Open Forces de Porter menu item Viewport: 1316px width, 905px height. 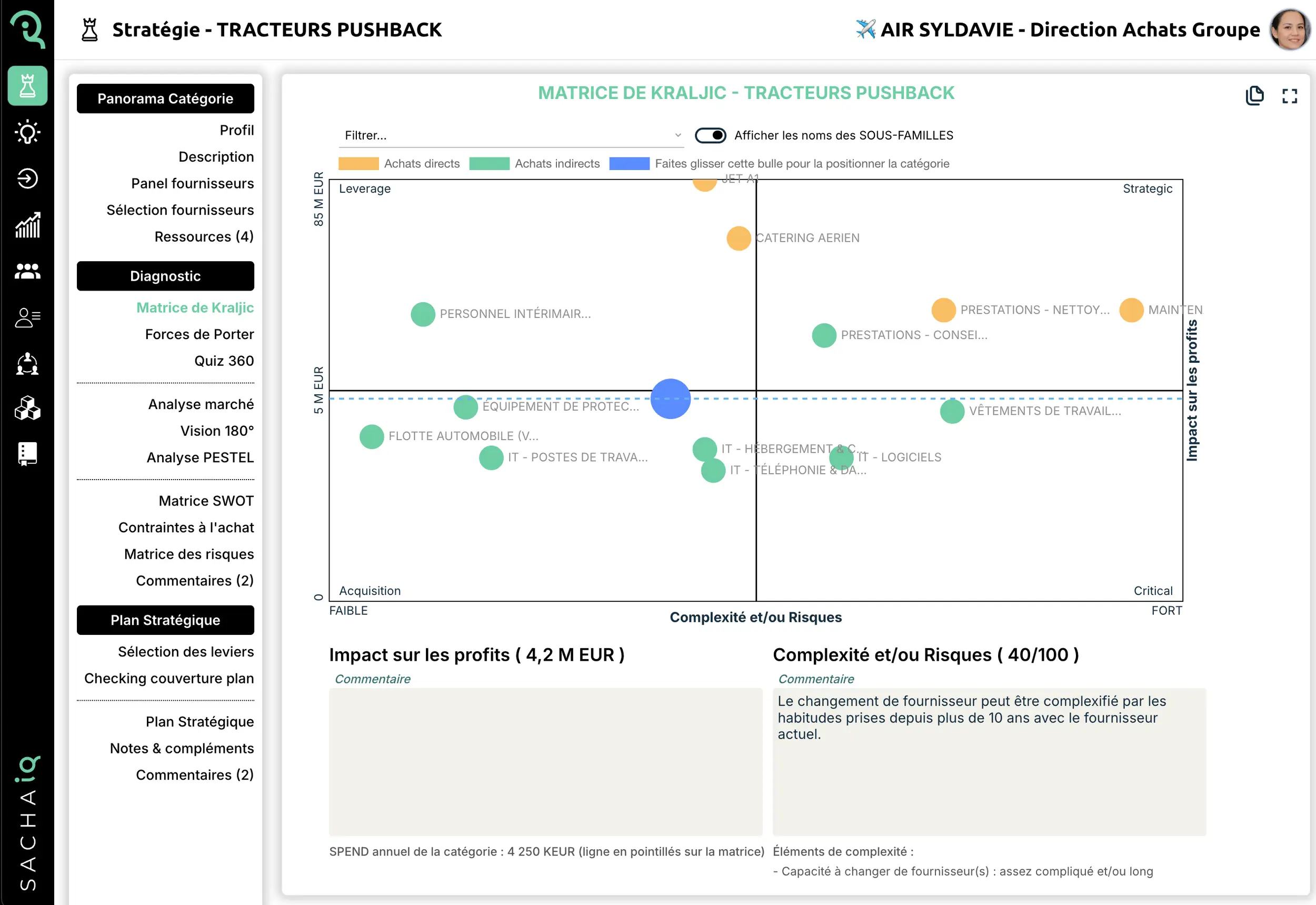click(199, 334)
